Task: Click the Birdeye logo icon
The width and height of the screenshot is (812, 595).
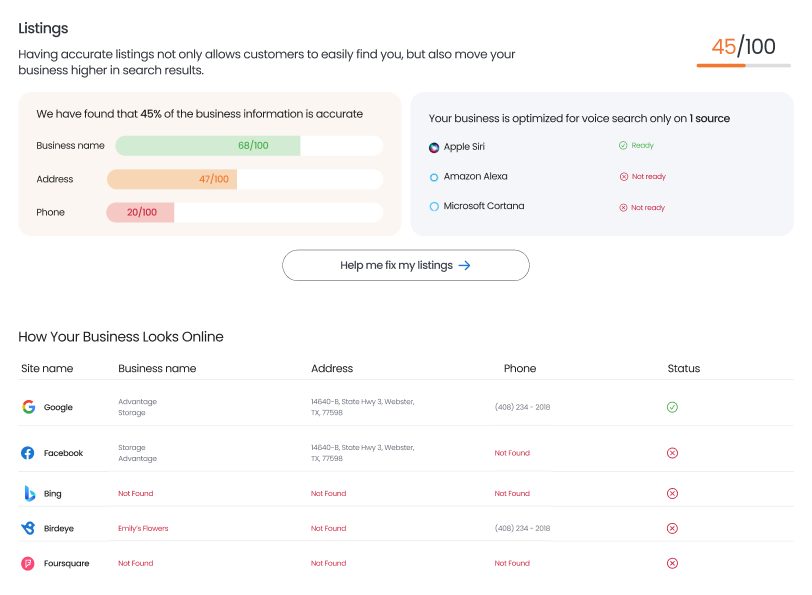Action: coord(28,528)
